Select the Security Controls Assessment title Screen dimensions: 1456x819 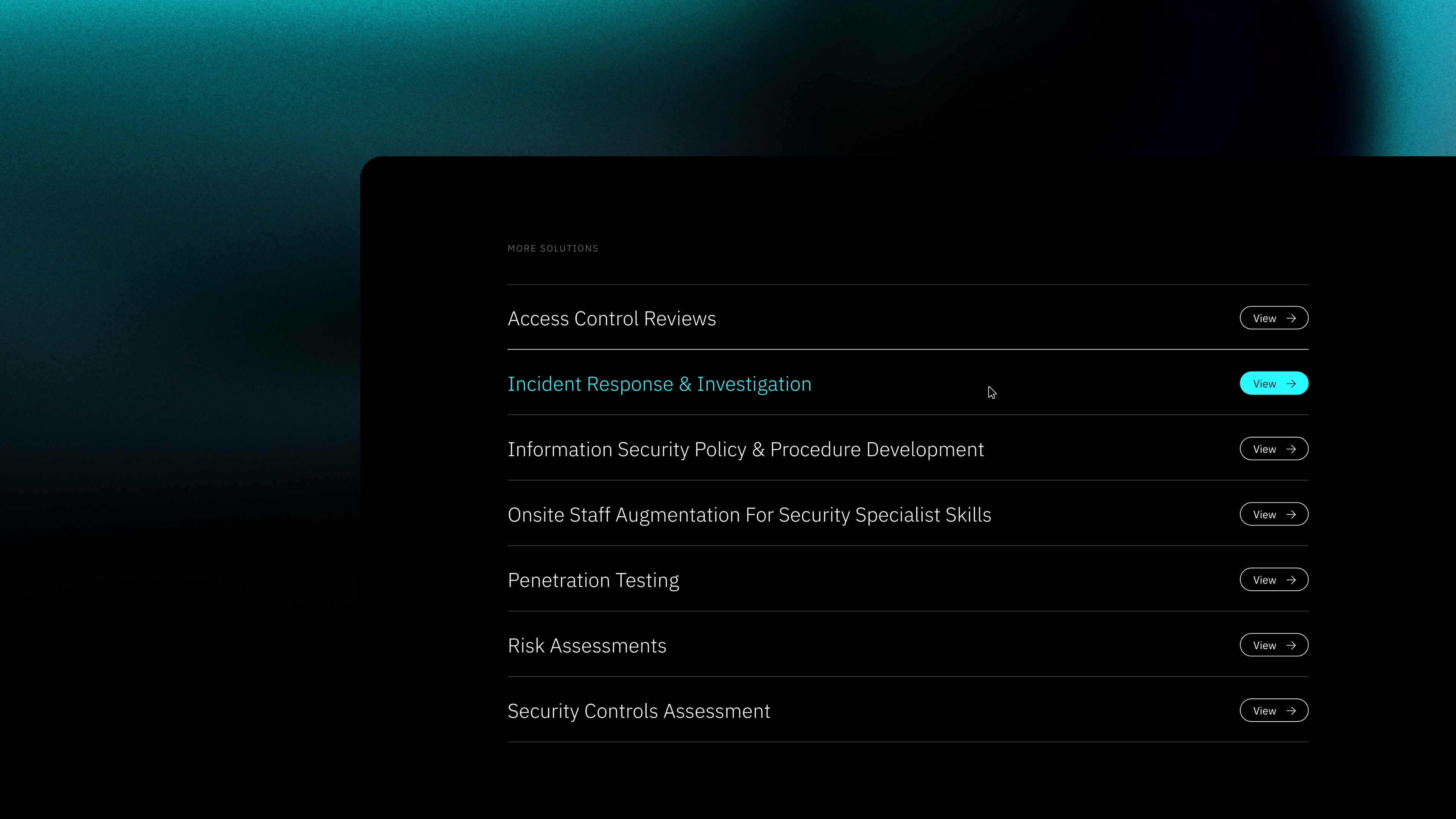click(639, 711)
